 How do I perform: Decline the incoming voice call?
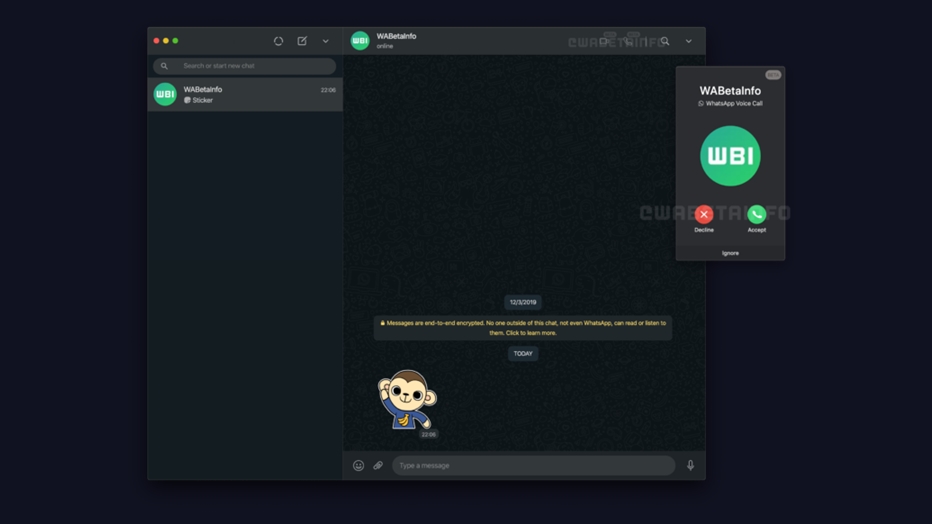coord(704,214)
